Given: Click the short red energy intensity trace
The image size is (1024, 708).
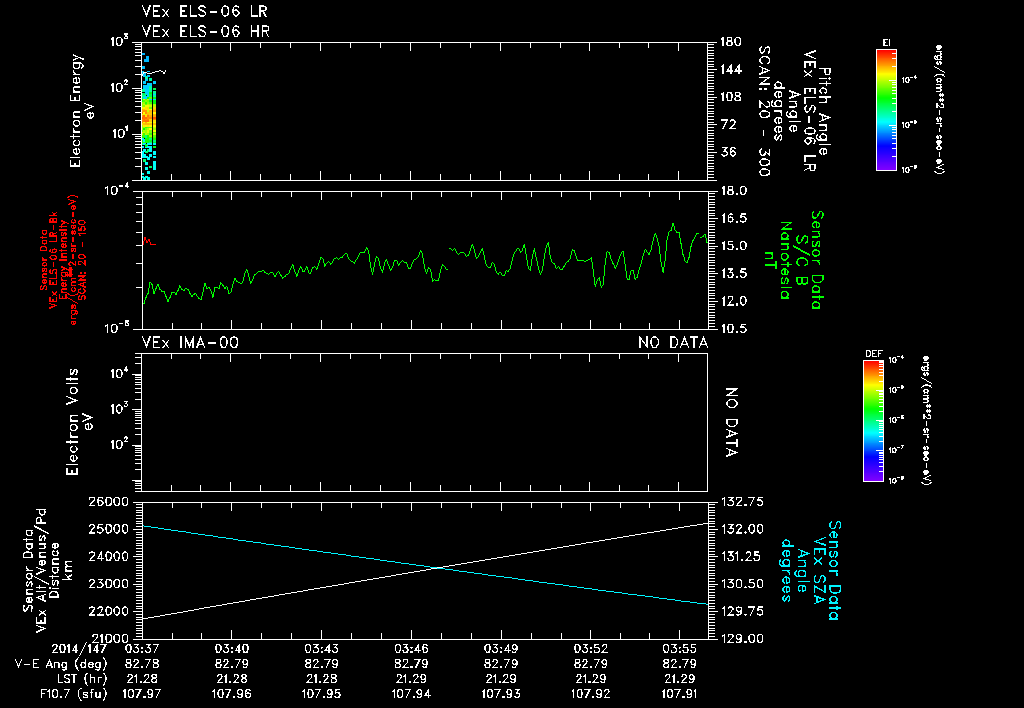Looking at the screenshot, I should point(150,242).
